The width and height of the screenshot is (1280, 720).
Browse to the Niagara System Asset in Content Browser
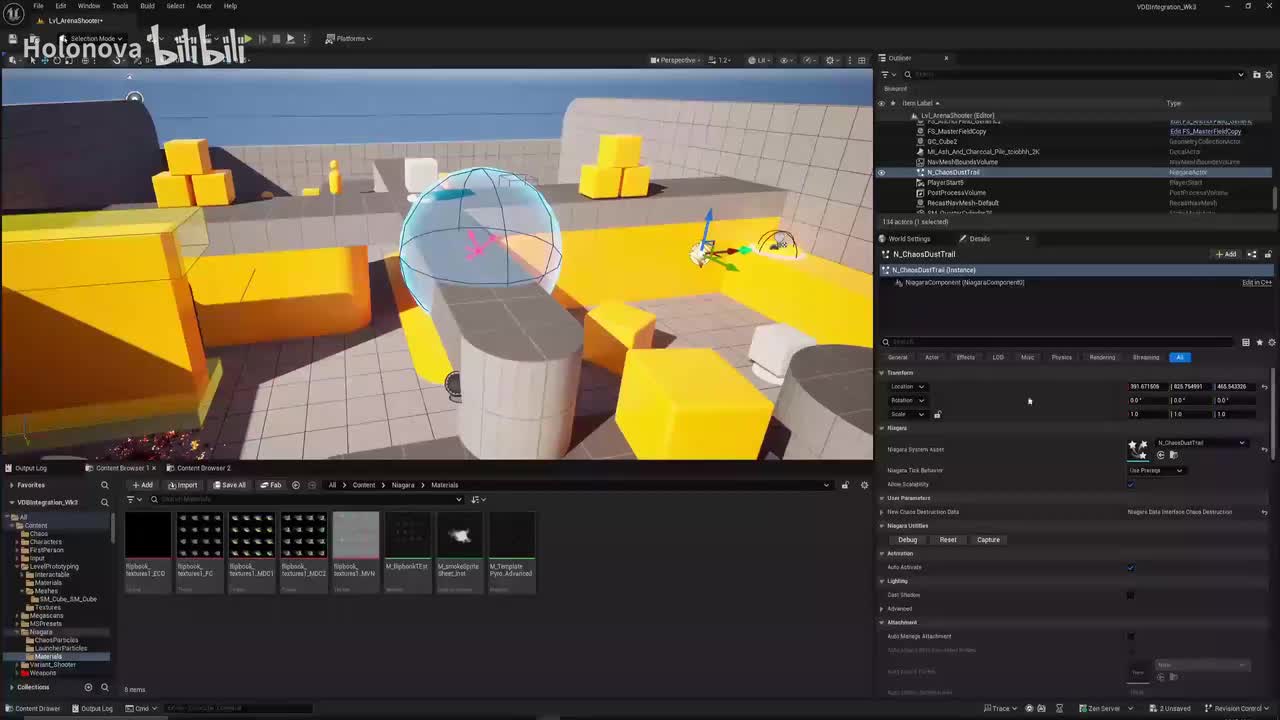click(x=1173, y=455)
